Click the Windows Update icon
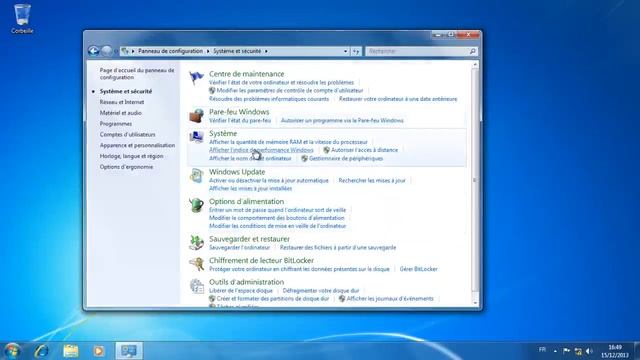This screenshot has width=640, height=360. click(196, 176)
